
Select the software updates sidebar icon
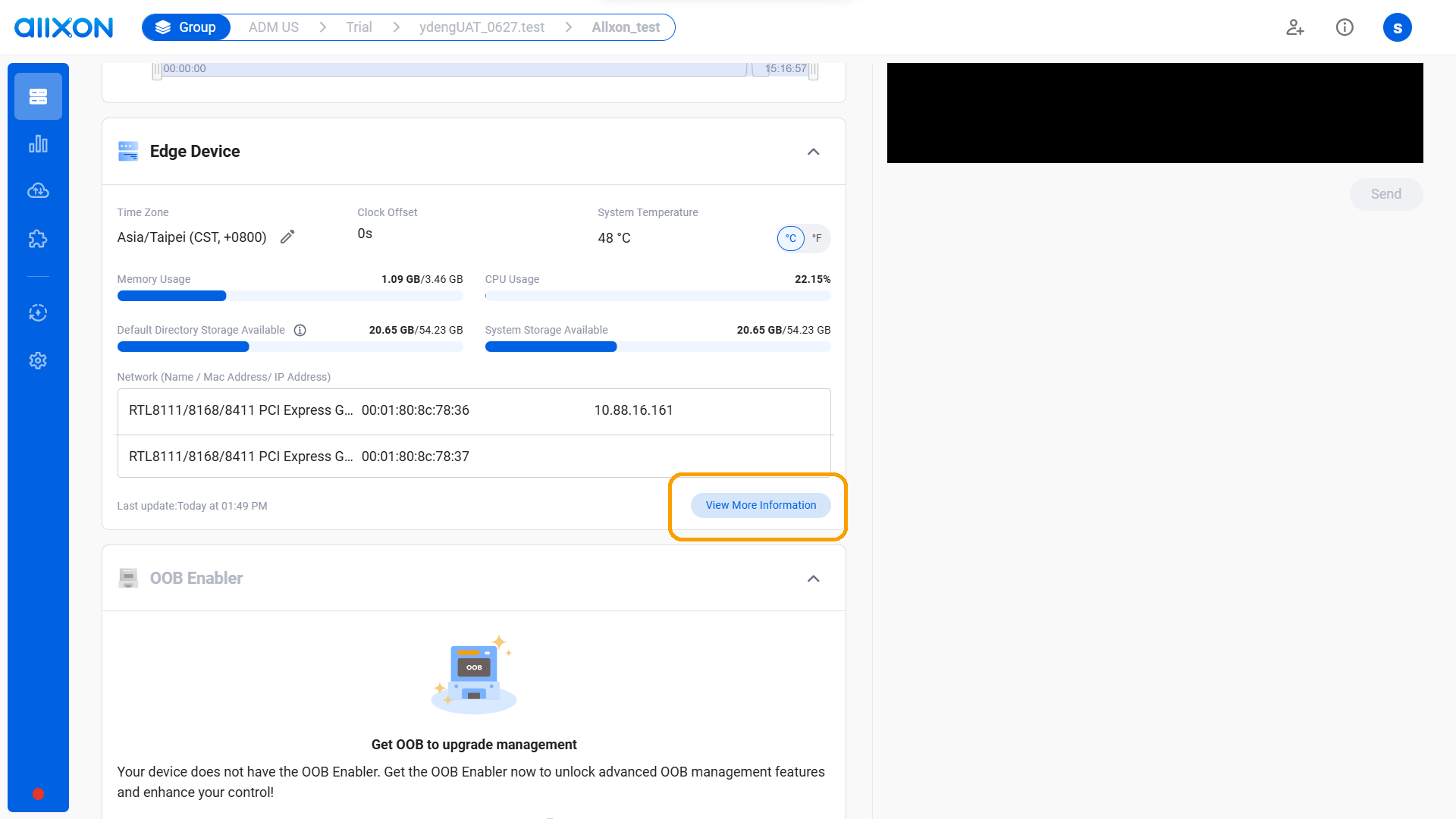click(x=38, y=312)
